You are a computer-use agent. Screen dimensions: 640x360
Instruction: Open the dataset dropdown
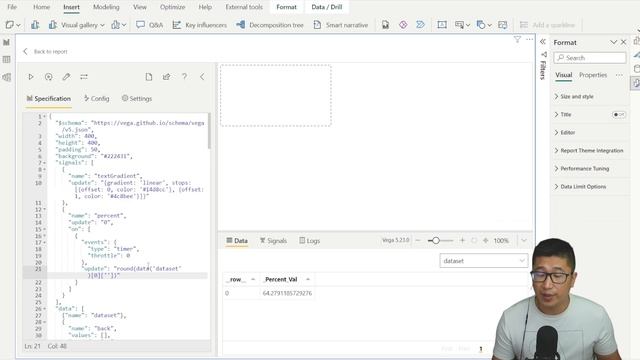483,261
